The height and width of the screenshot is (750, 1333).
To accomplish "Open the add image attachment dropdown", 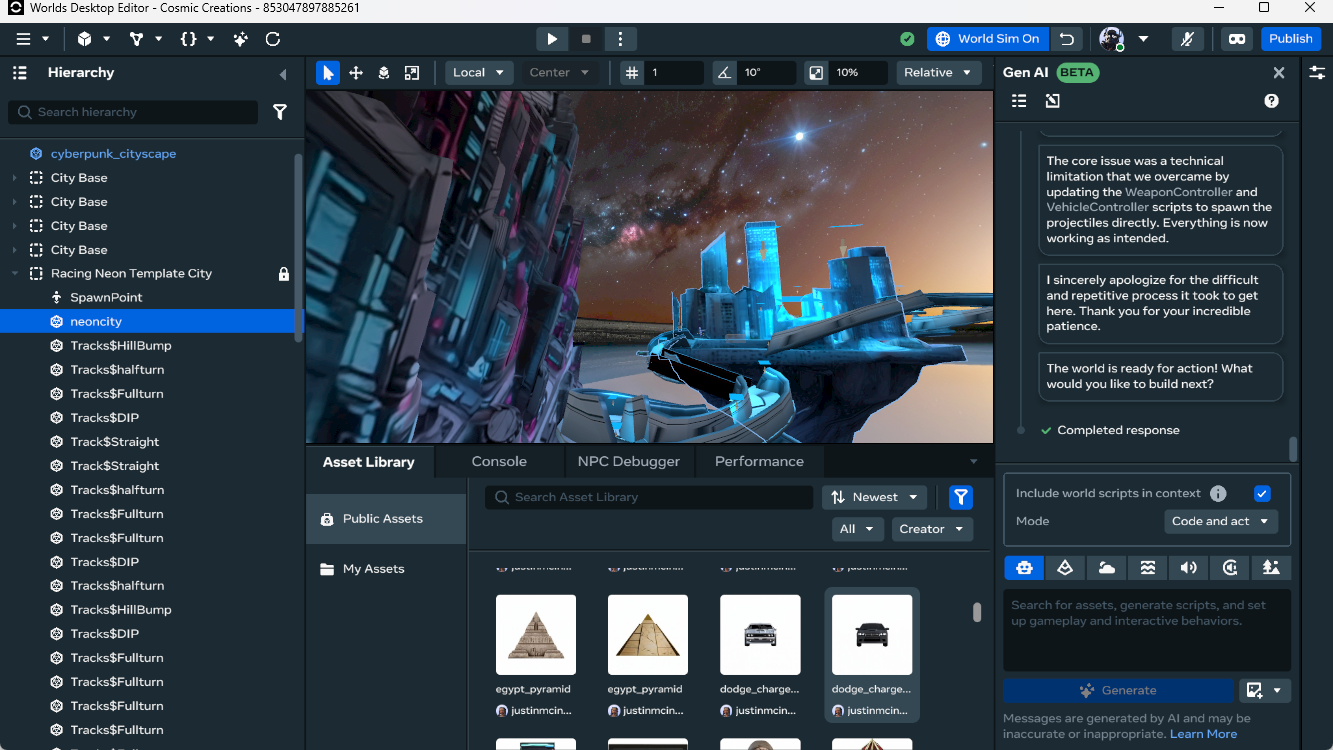I will tap(1264, 690).
